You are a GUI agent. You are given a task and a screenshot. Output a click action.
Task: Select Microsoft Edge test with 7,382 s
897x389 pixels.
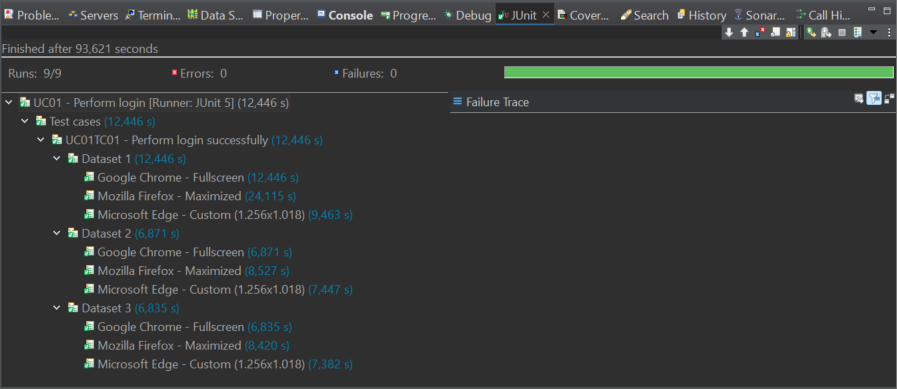(x=218, y=364)
